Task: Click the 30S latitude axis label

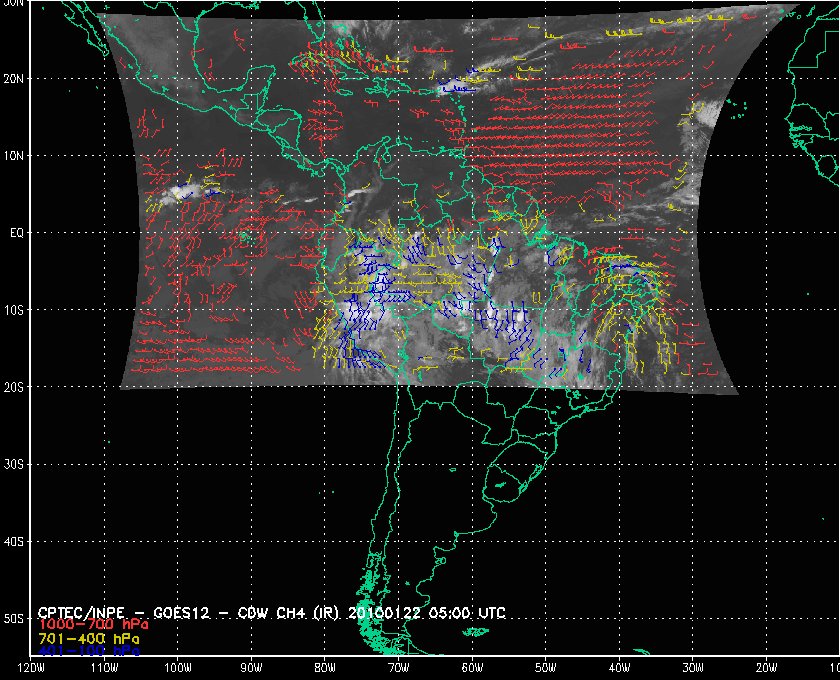Action: coord(13,464)
